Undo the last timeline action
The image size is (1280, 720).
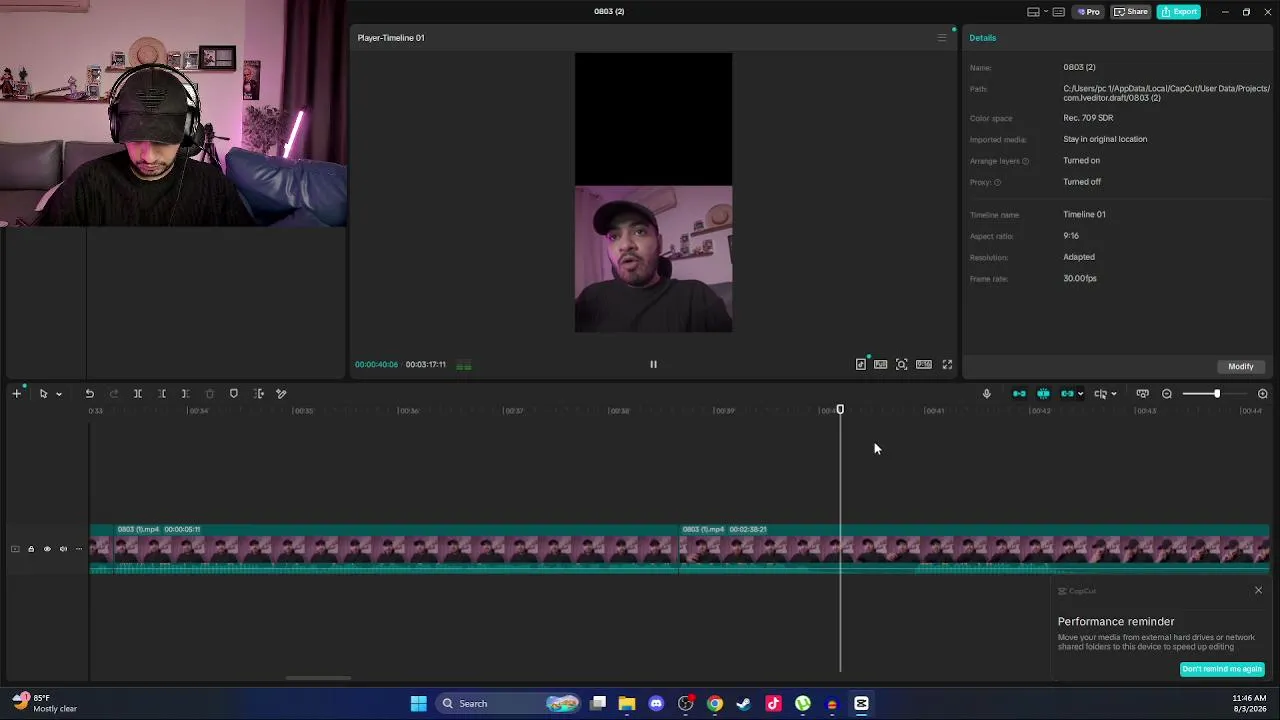[x=89, y=394]
